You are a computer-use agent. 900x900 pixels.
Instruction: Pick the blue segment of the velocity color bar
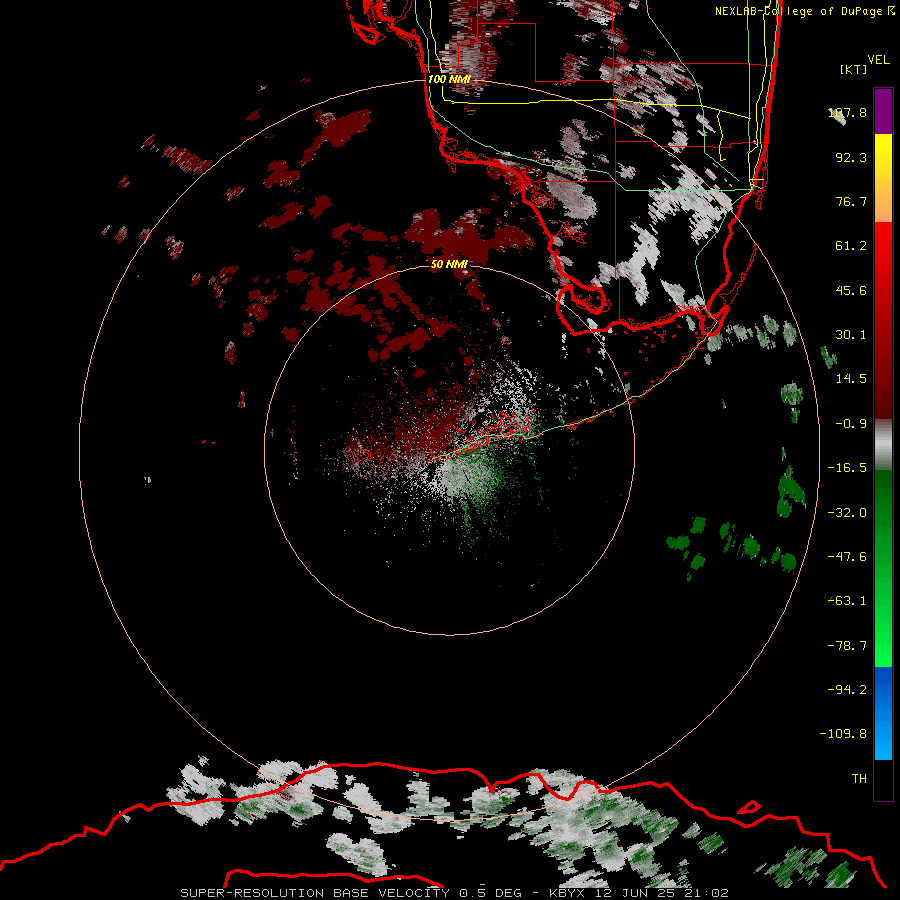883,713
